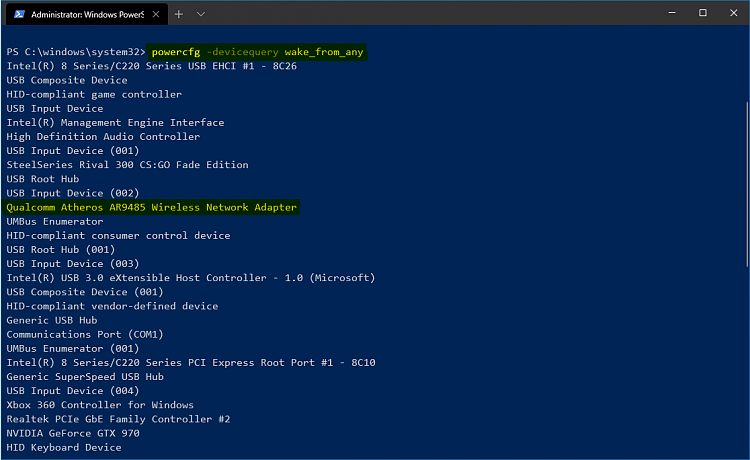Click "NVIDIA GeForce GTX 970" line
This screenshot has height=460, width=750.
pyautogui.click(x=73, y=433)
